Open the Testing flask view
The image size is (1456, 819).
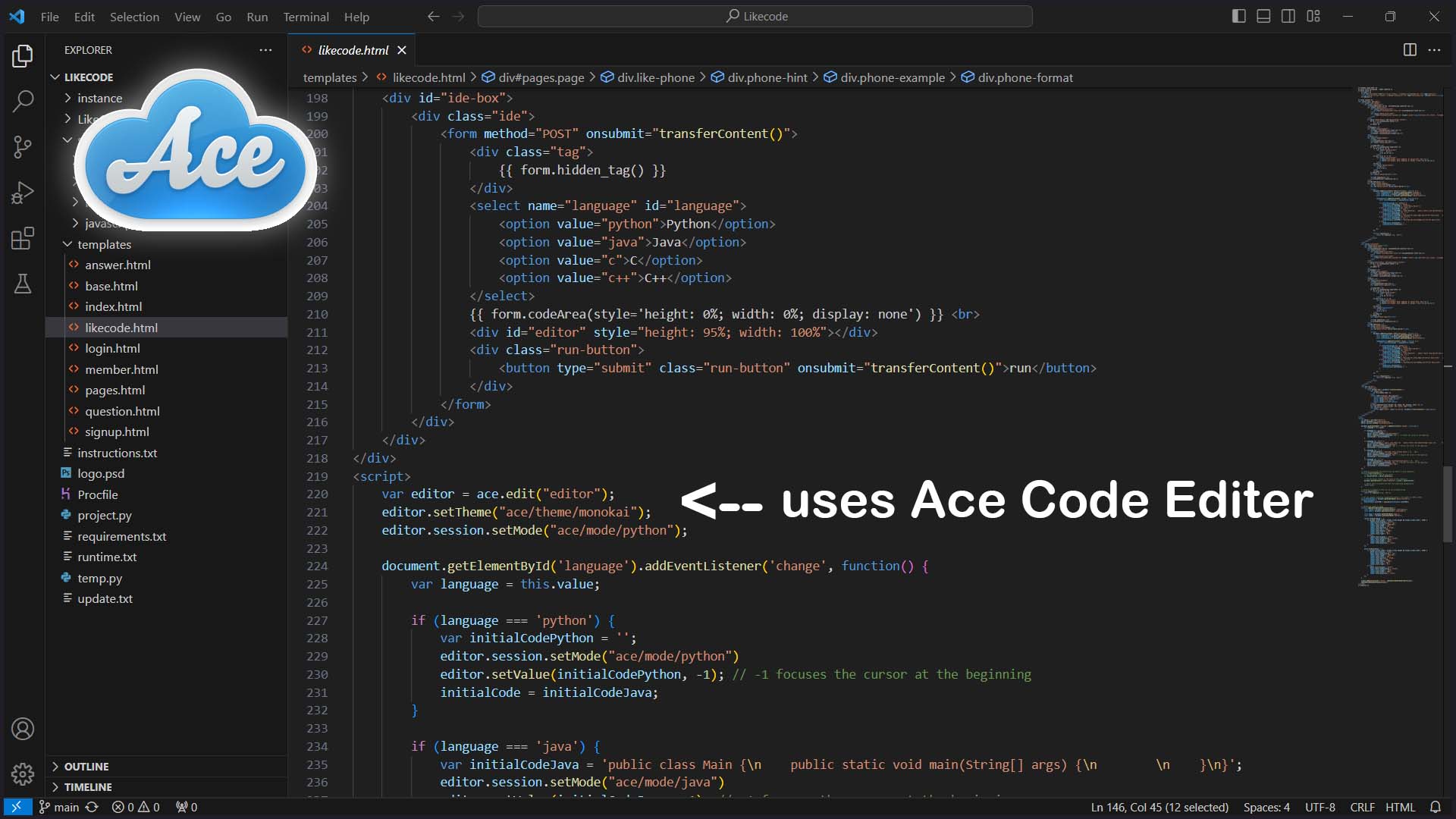pos(23,284)
